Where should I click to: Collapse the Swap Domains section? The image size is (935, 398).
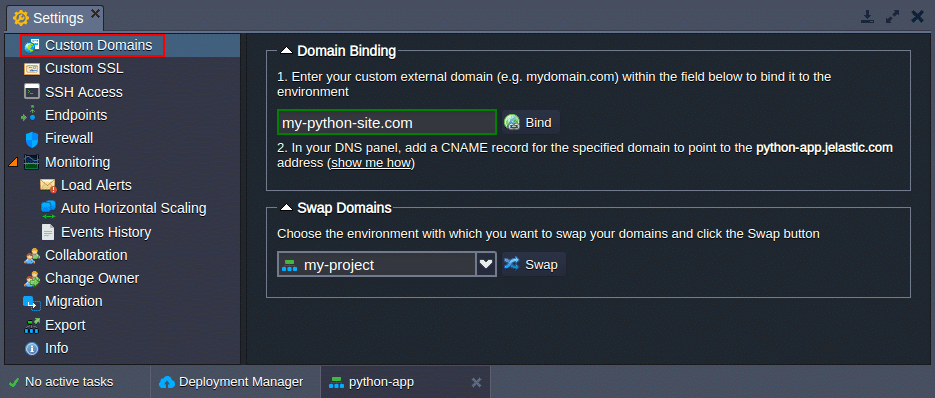tap(286, 208)
